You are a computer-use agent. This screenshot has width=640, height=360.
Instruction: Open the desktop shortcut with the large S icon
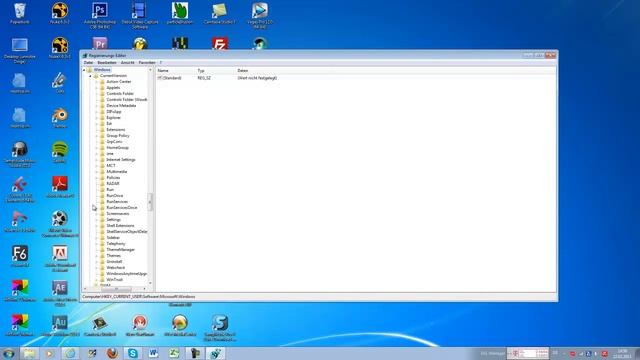[220, 327]
